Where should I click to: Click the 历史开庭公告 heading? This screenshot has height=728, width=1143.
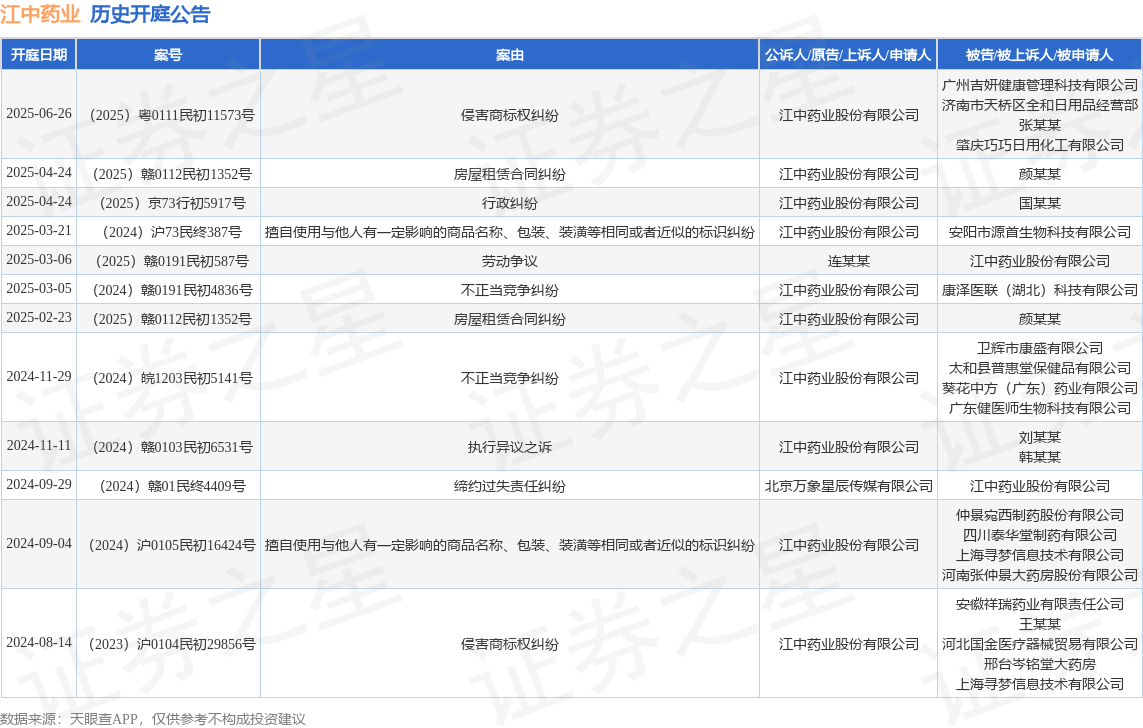click(x=150, y=15)
